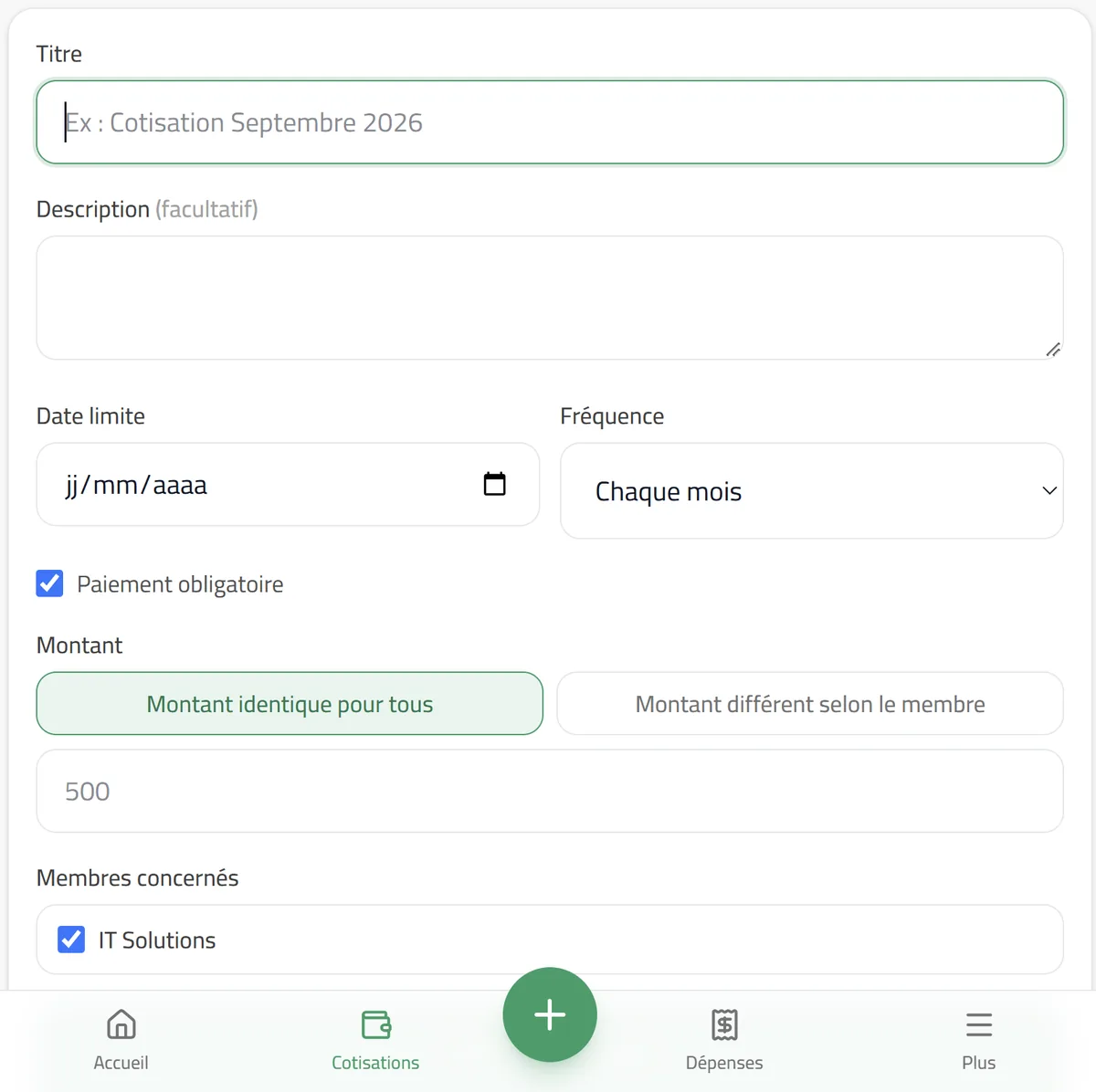Click the Titre field label
The image size is (1096, 1092).
click(x=59, y=54)
